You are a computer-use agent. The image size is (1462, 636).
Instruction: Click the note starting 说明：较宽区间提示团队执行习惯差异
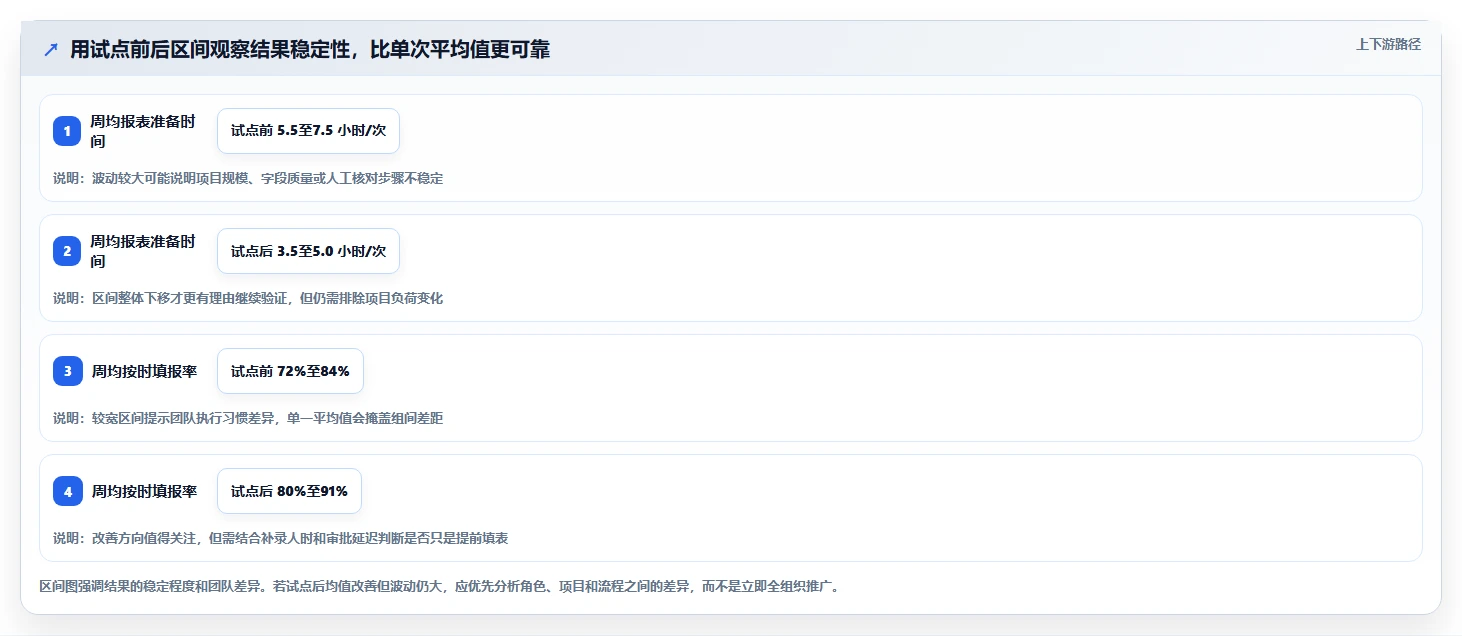(x=248, y=418)
